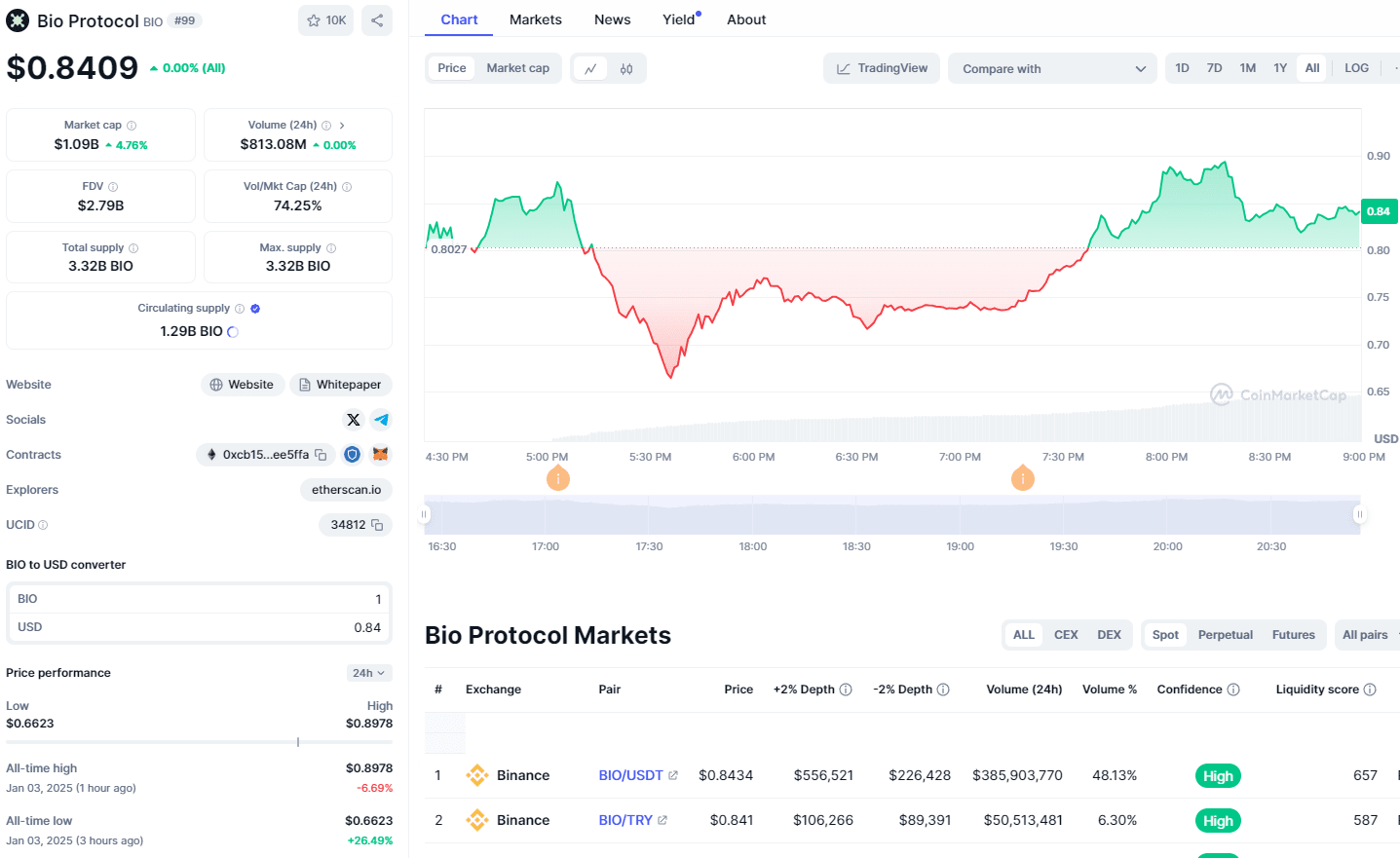Open the About tab
The image size is (1400, 858).
[746, 19]
